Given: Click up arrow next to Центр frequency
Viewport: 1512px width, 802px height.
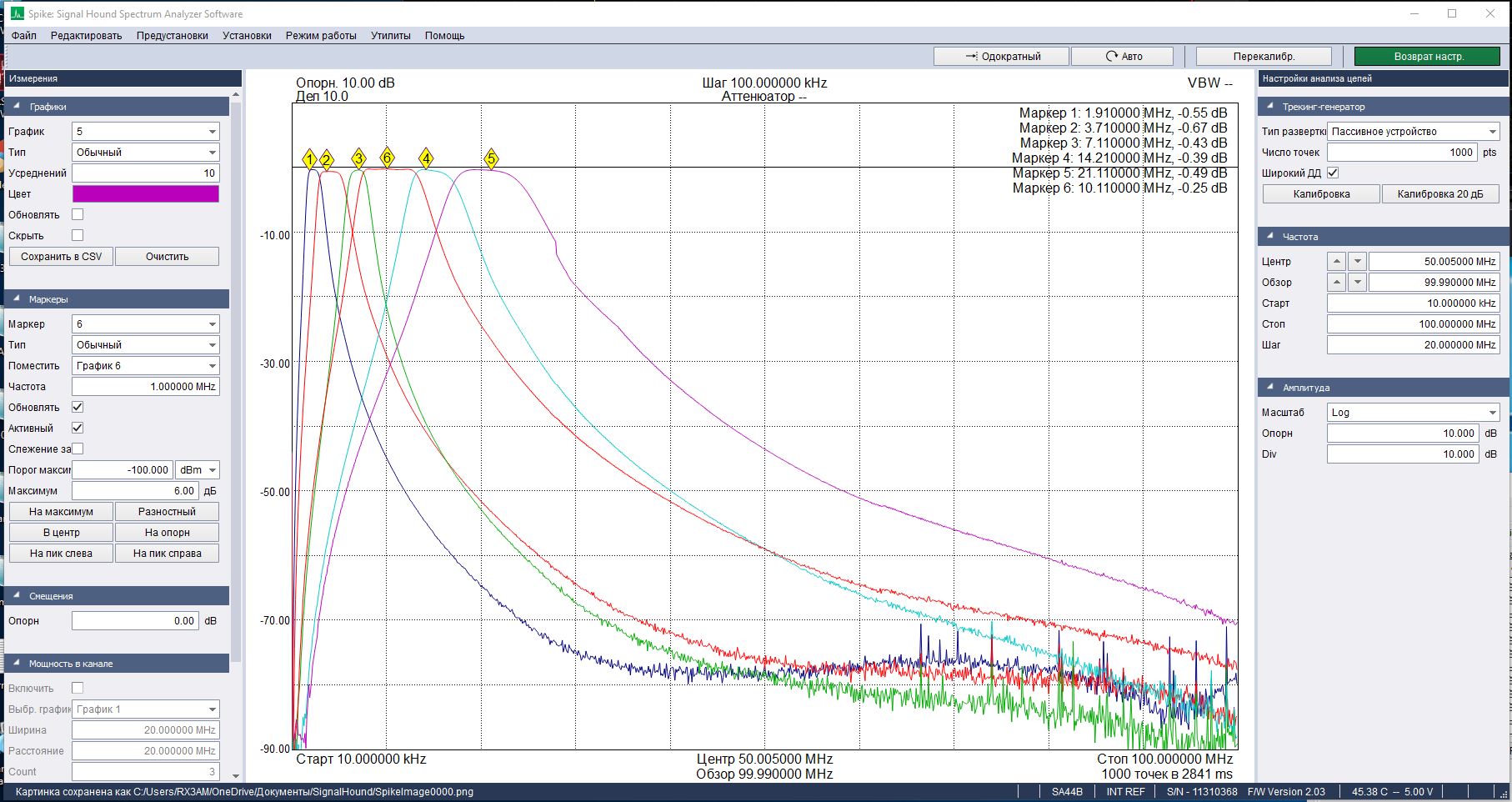Looking at the screenshot, I should [x=1337, y=262].
